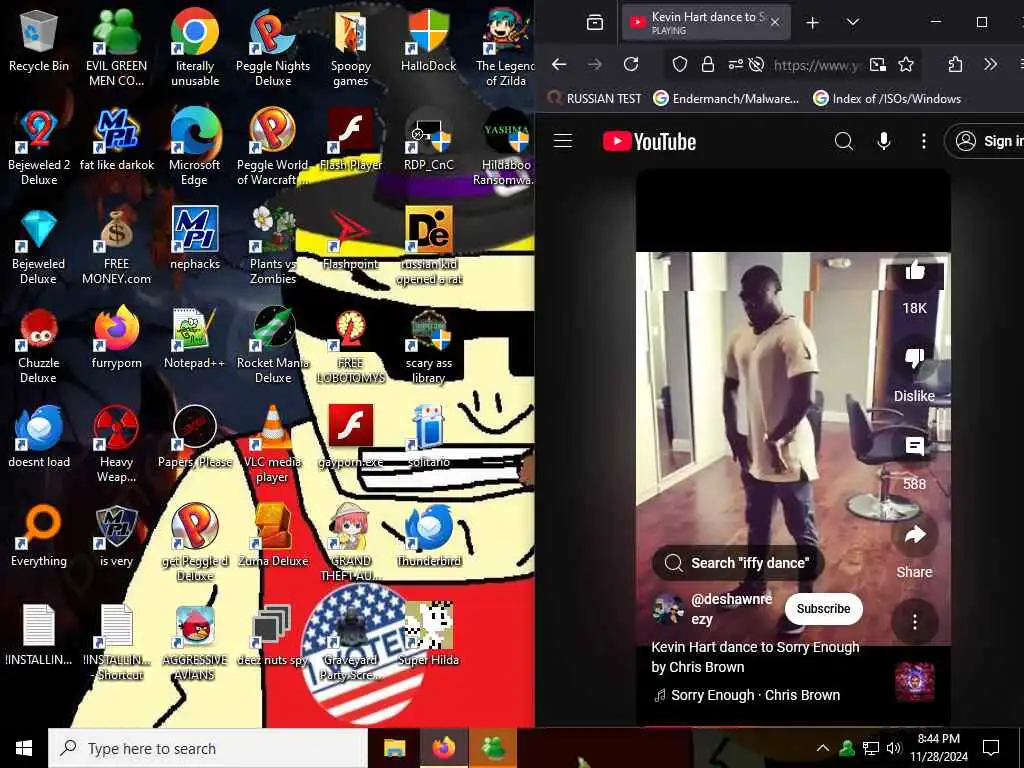
Task: Open Papers, Please desktop shortcut
Action: click(x=195, y=438)
